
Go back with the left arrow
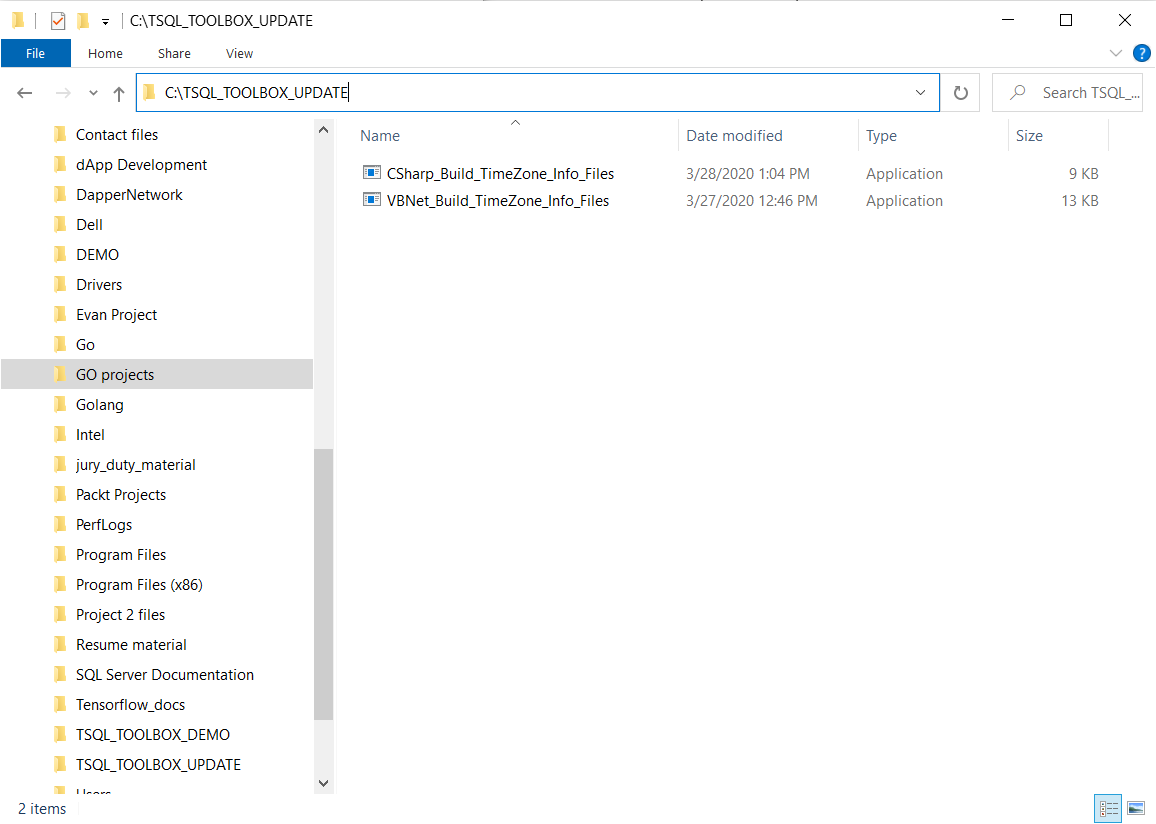pyautogui.click(x=24, y=93)
